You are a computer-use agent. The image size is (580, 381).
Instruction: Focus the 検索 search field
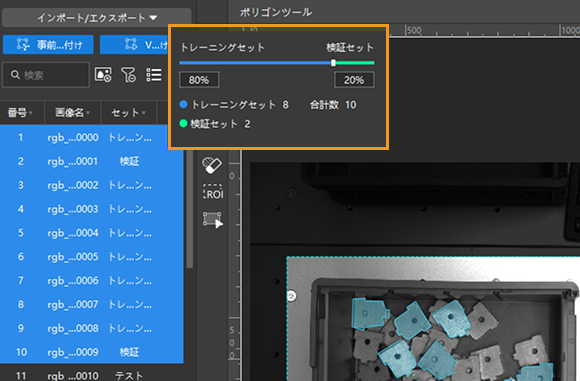point(46,75)
